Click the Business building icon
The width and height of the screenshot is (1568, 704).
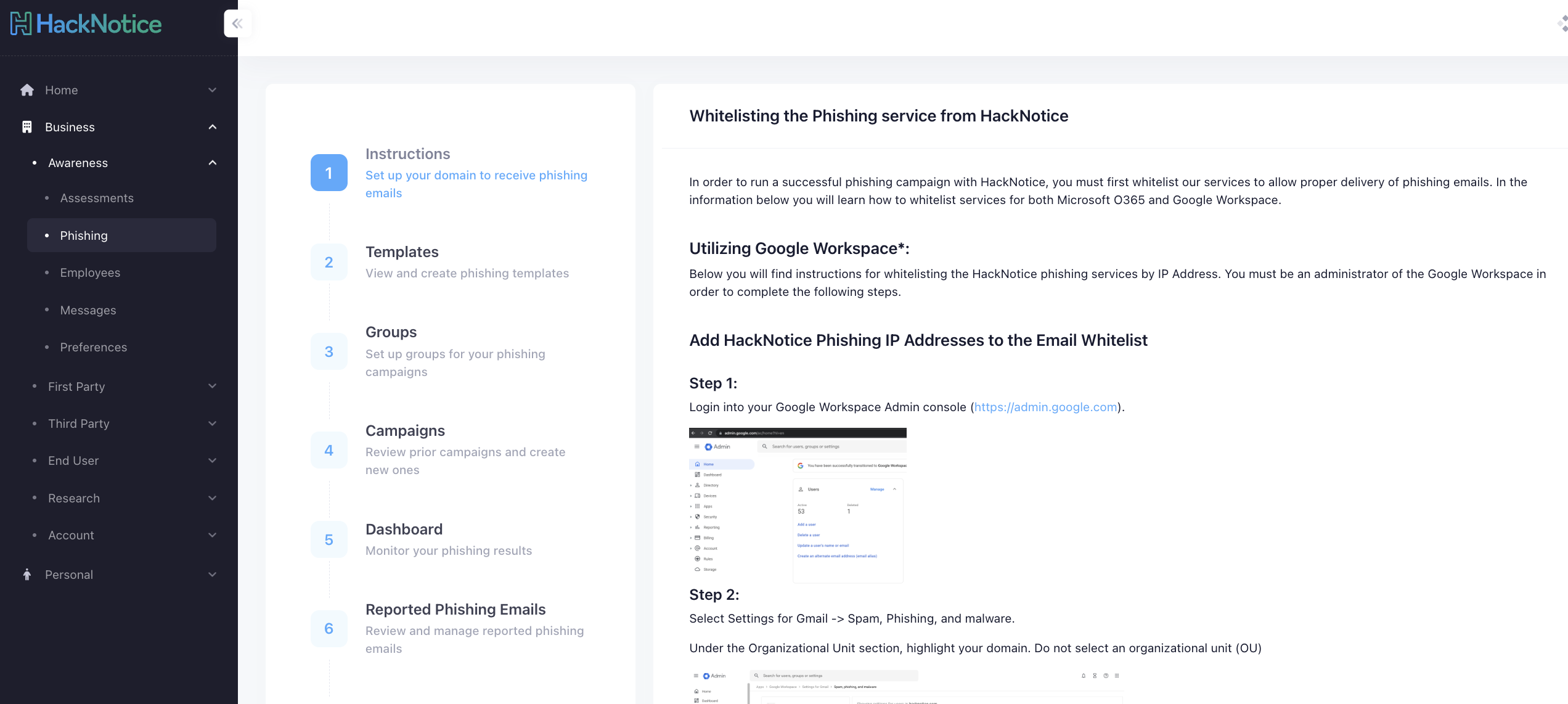click(27, 127)
